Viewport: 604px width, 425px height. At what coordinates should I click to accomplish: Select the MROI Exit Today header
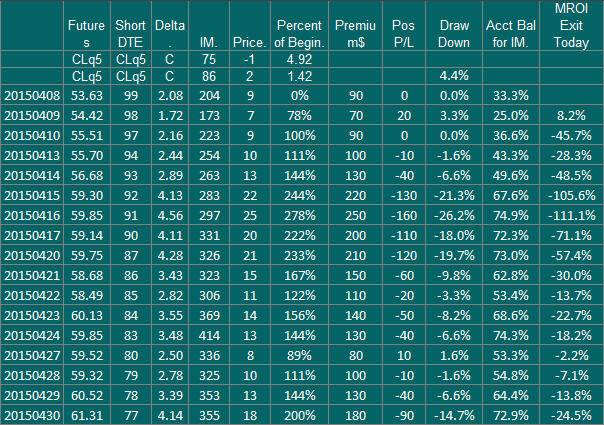(571, 25)
